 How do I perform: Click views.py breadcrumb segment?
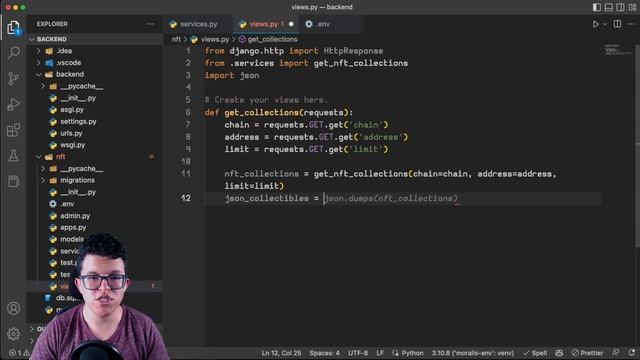215,39
